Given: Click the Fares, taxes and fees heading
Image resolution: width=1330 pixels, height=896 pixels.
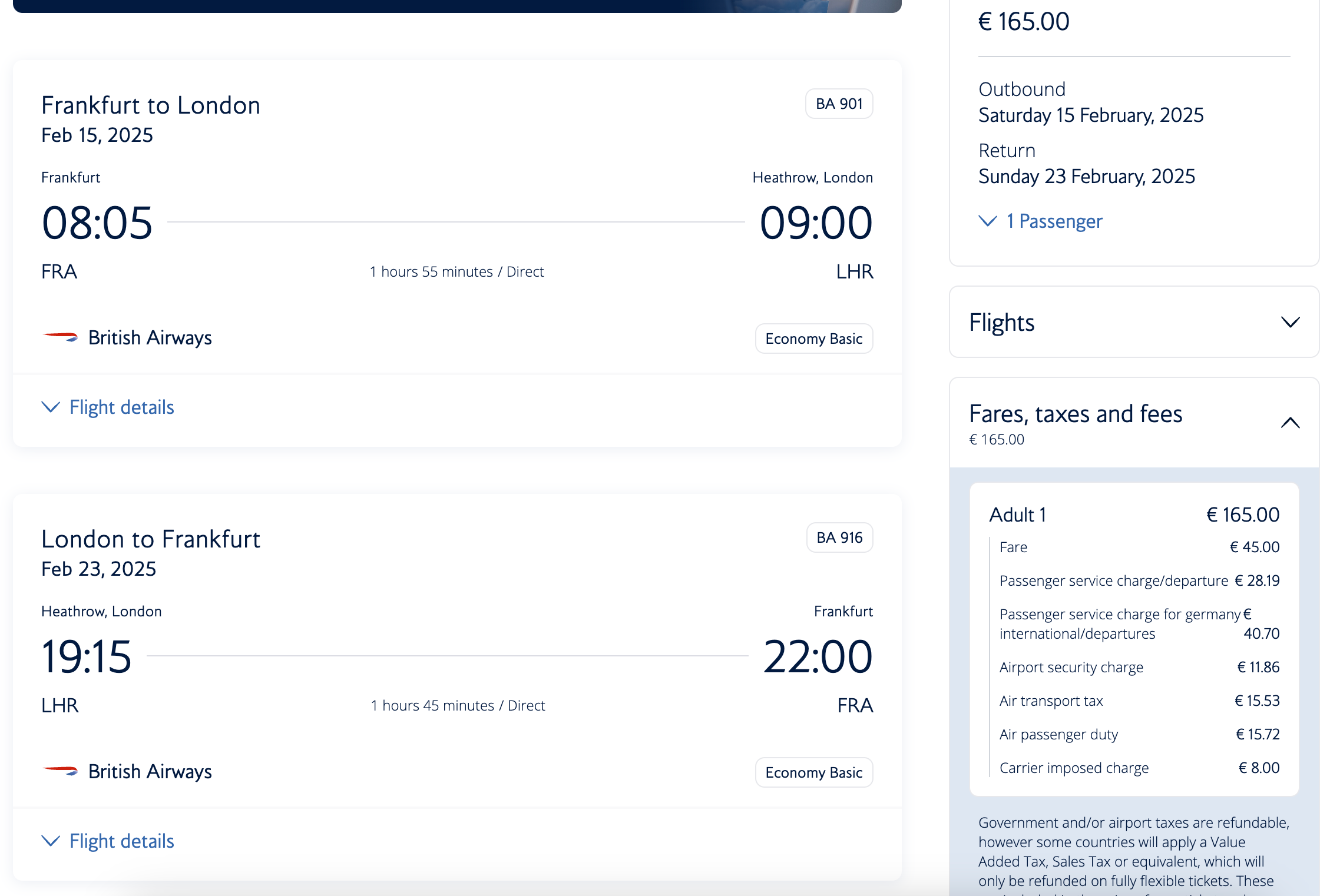Looking at the screenshot, I should coord(1076,414).
